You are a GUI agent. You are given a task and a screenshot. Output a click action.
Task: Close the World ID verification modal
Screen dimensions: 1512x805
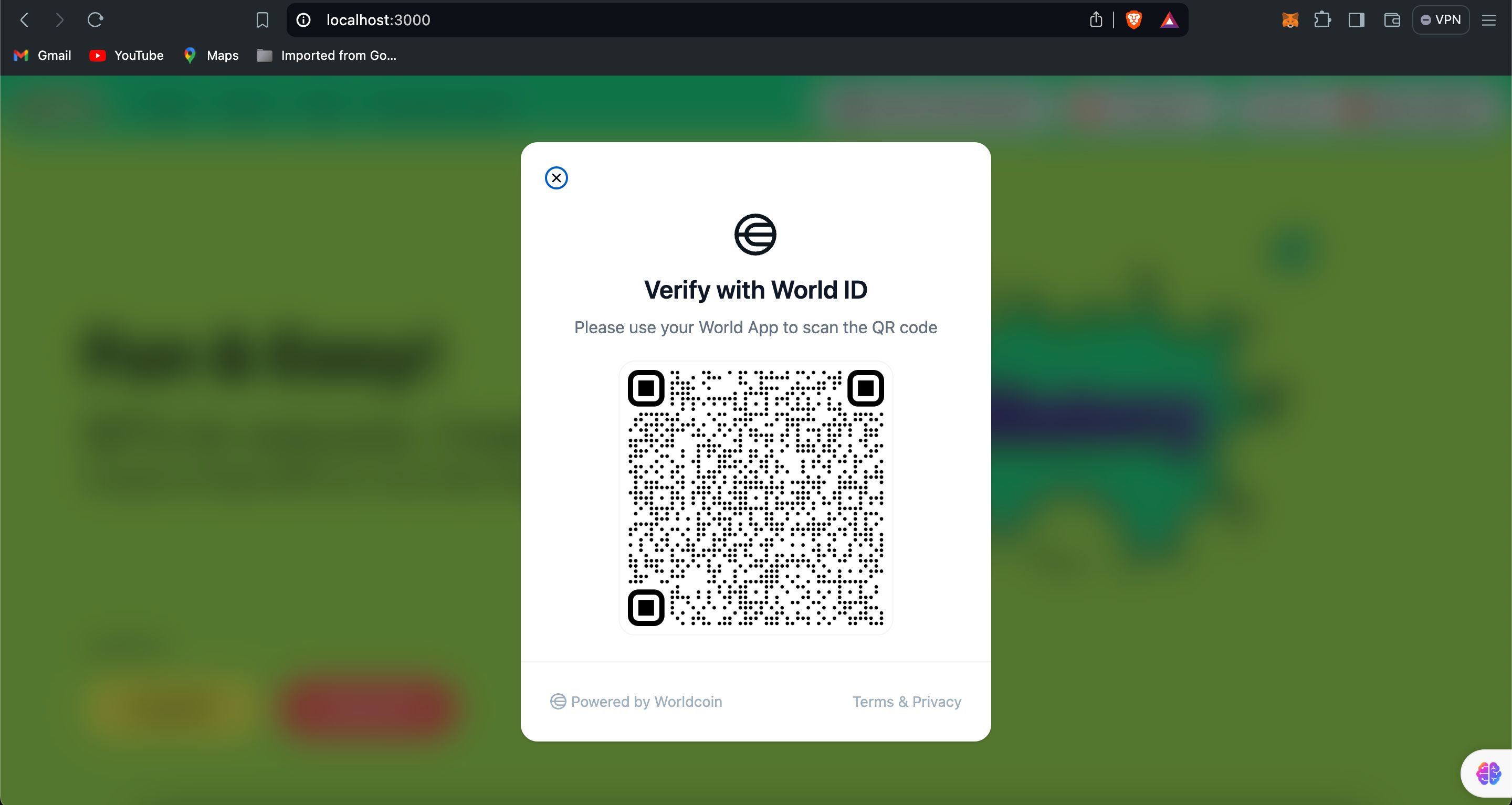point(556,178)
